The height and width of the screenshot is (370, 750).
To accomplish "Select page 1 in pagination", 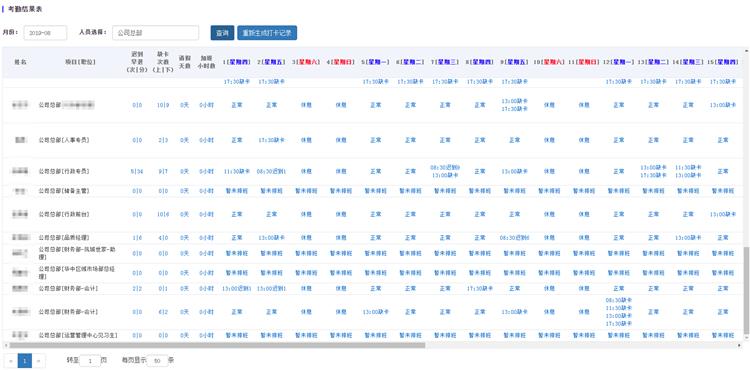I will (x=25, y=361).
